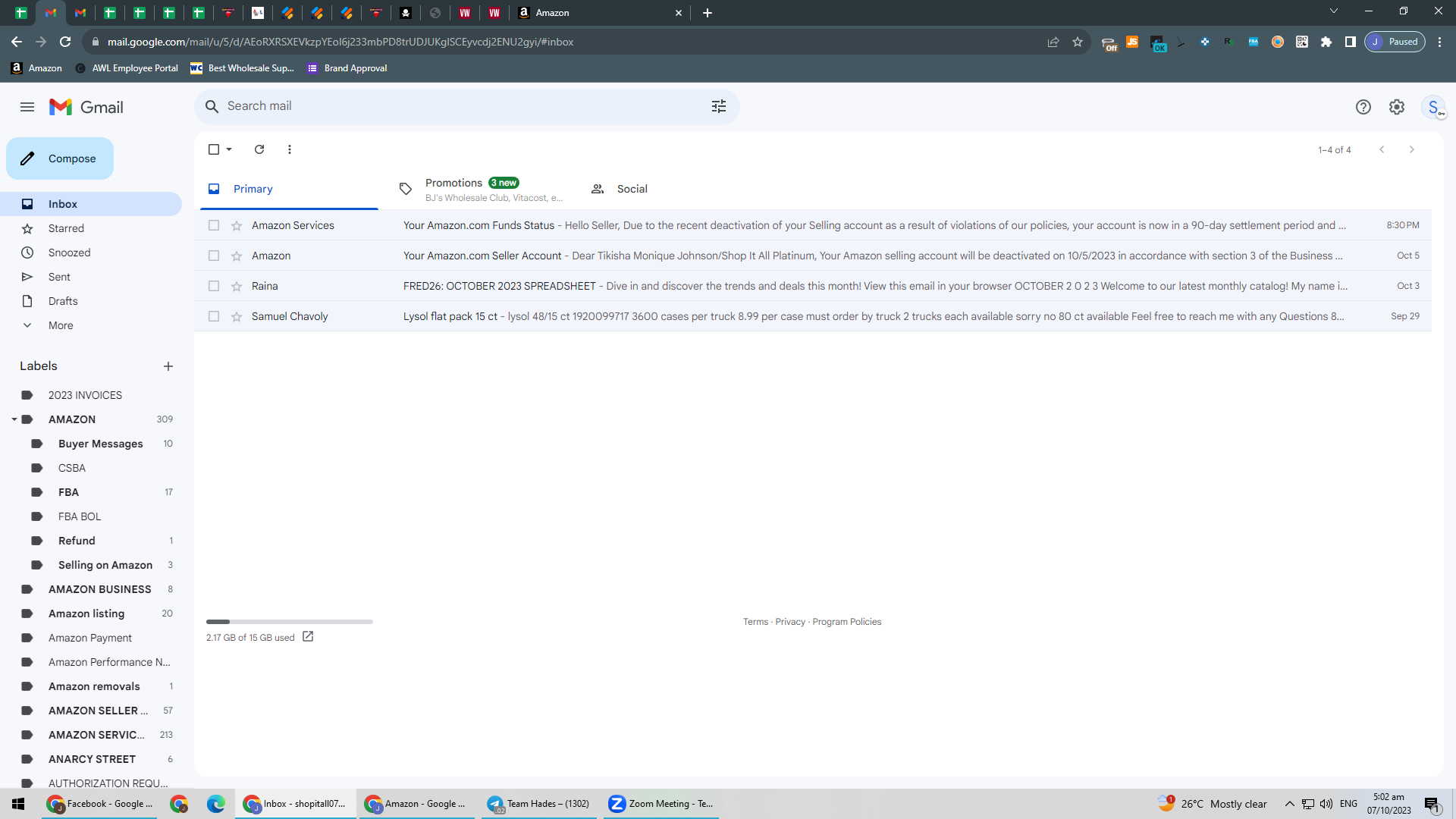Open the Buyer Messages label
1456x819 pixels.
point(100,444)
